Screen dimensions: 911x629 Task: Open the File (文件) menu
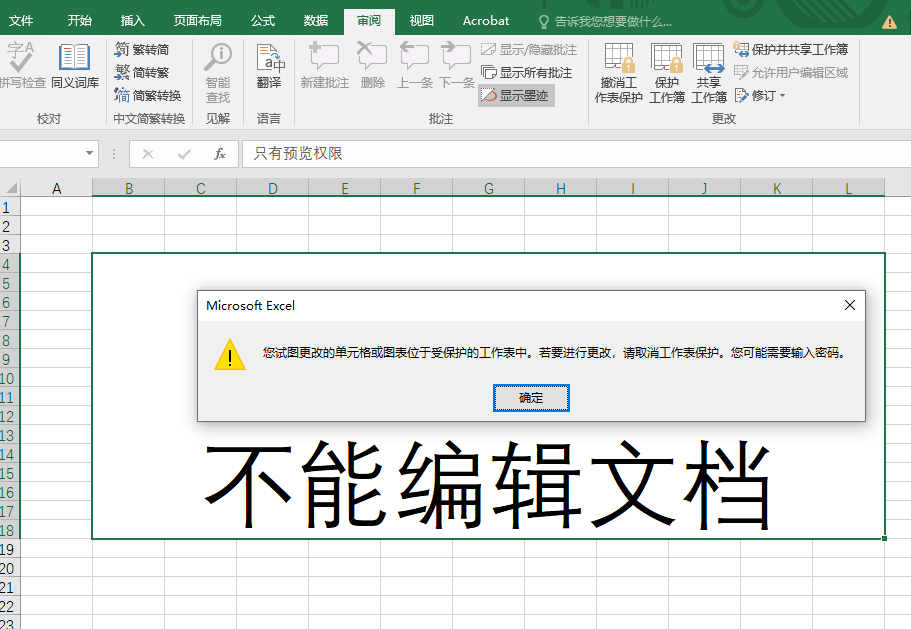click(x=21, y=20)
